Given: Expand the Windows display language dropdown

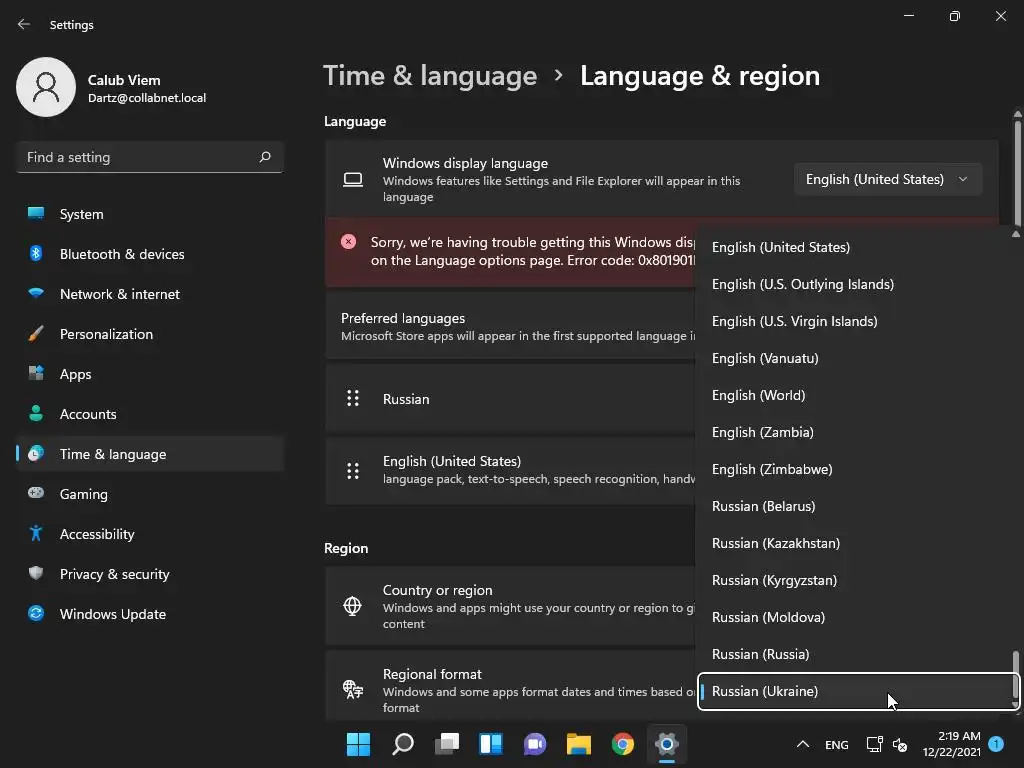Looking at the screenshot, I should pos(888,179).
